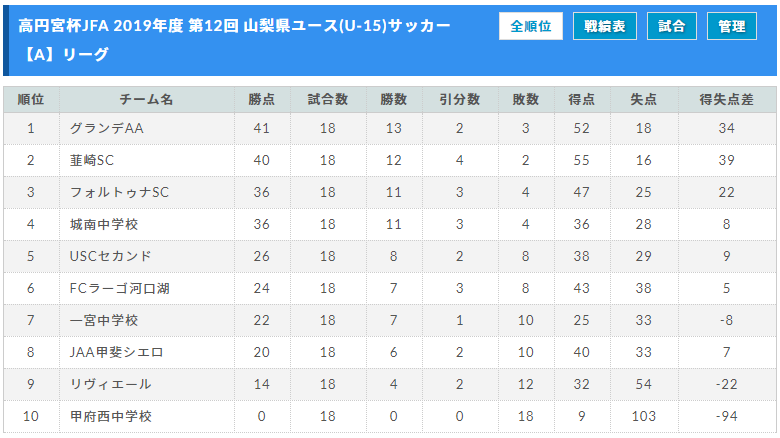Select the 全順位 tab
This screenshot has width=780, height=438.
[530, 27]
